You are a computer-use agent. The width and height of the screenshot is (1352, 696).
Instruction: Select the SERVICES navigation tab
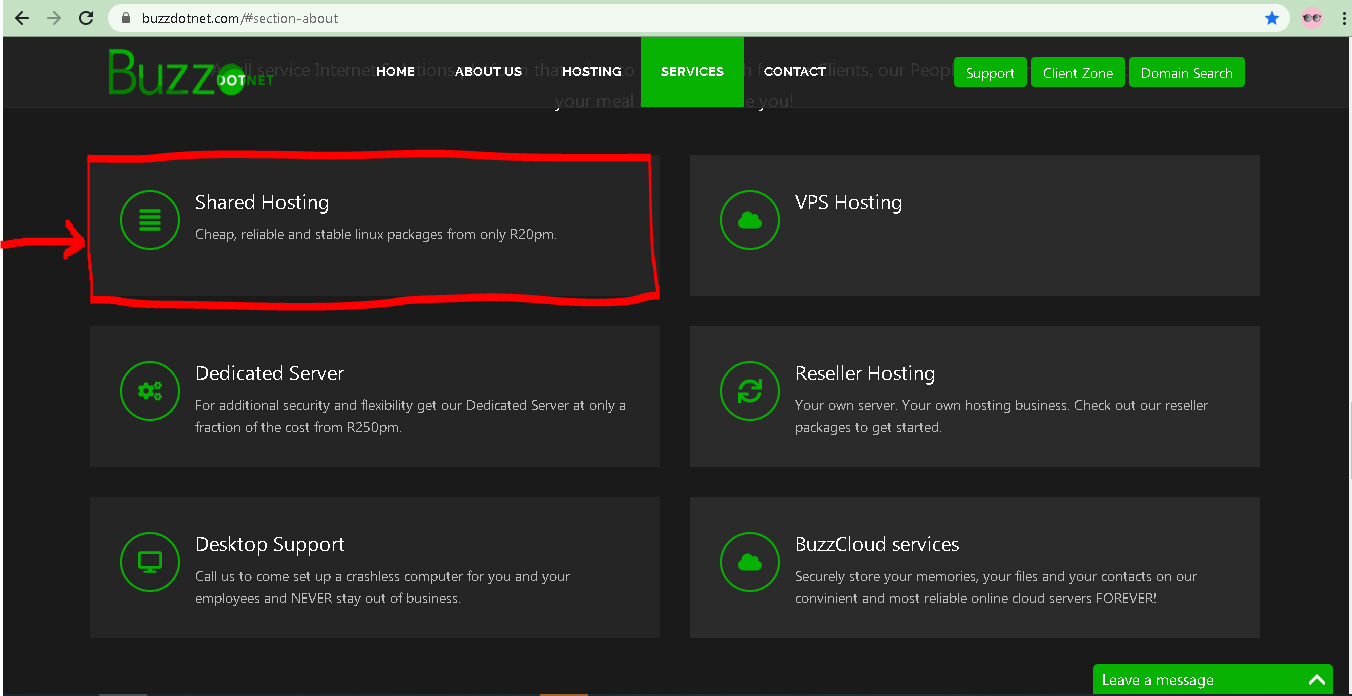tap(692, 72)
